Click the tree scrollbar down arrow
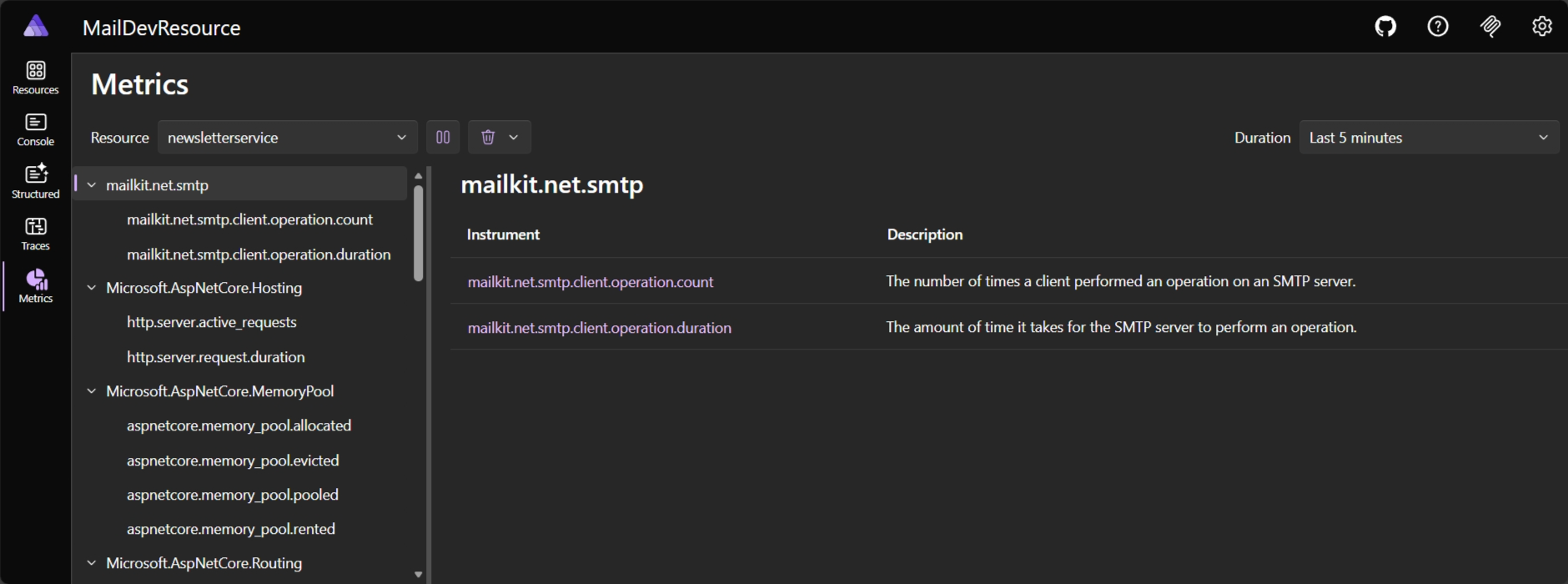The width and height of the screenshot is (1568, 584). 419,575
